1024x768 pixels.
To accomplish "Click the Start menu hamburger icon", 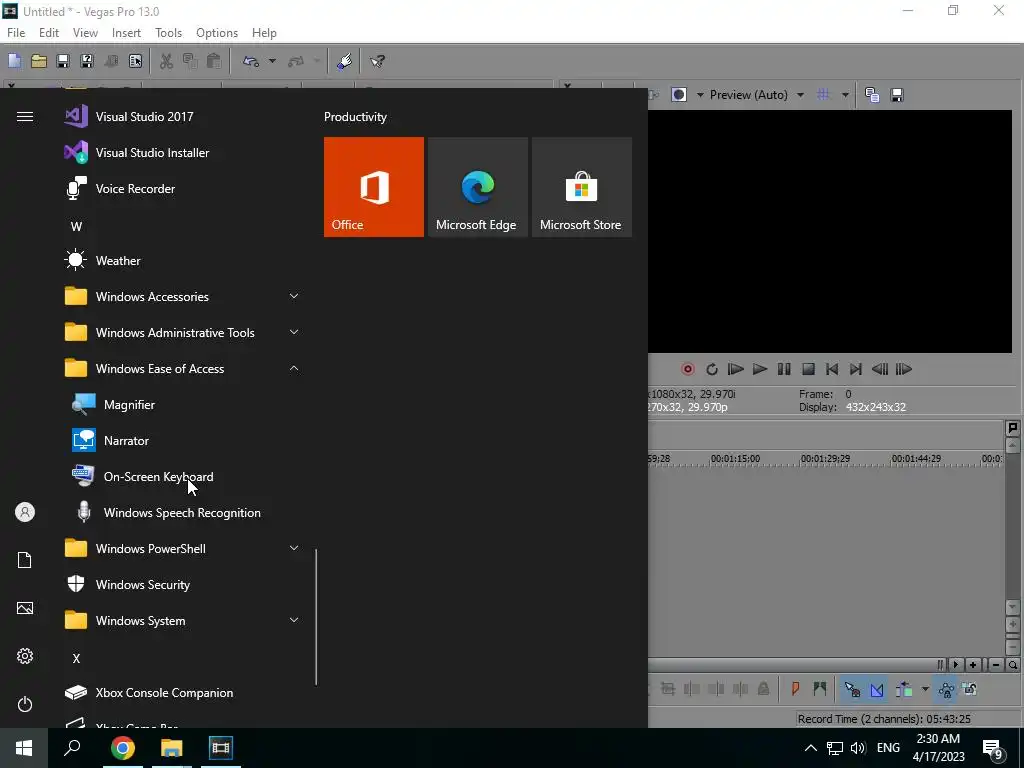I will coord(25,116).
